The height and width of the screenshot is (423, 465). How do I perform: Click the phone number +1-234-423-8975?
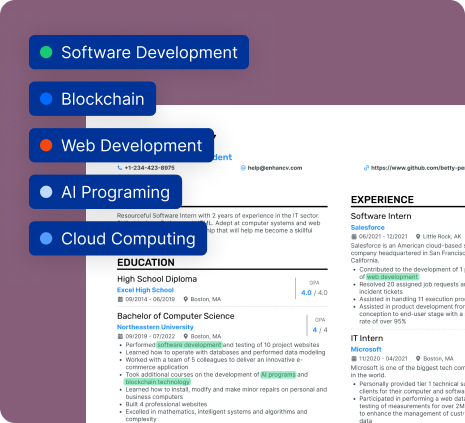[149, 168]
